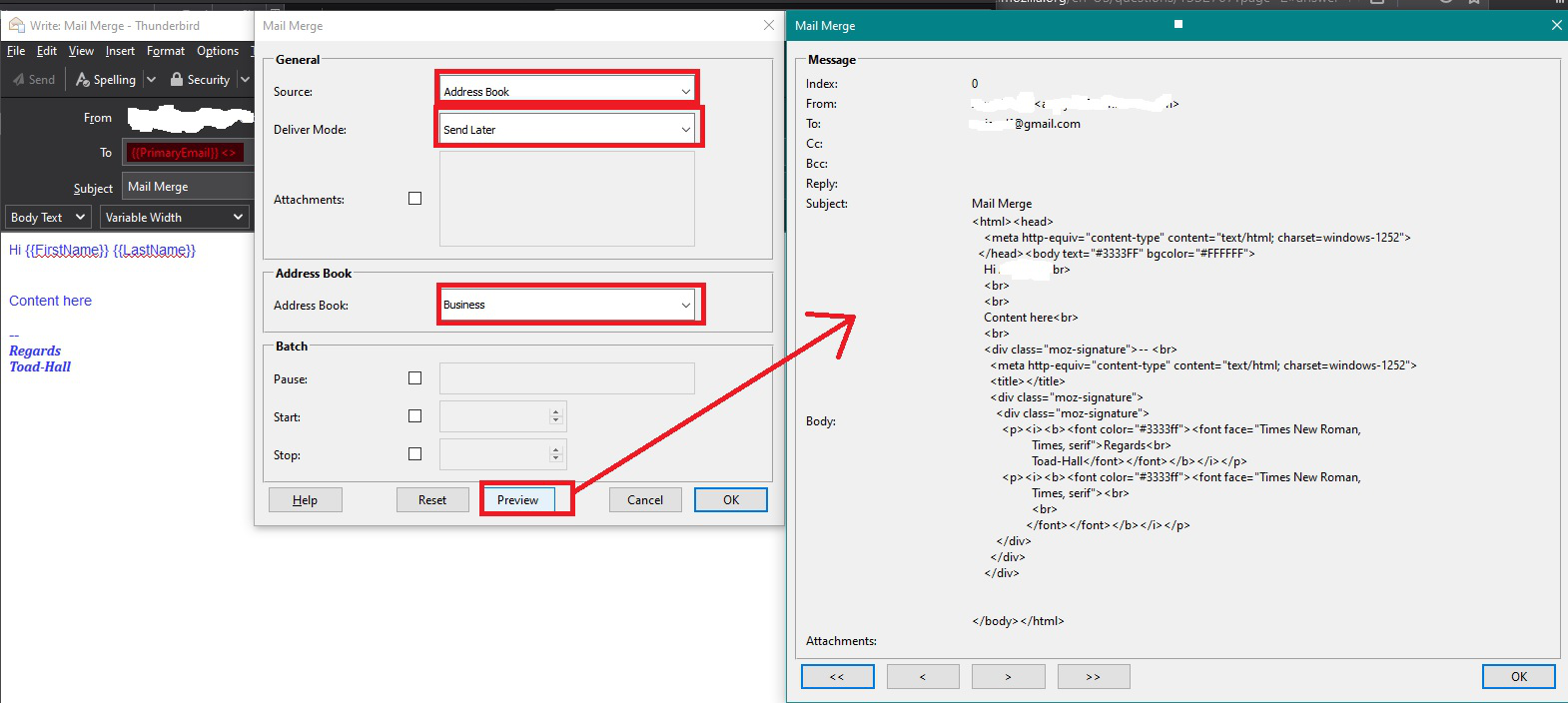Open the Spelling dropdown arrow

coord(151,80)
